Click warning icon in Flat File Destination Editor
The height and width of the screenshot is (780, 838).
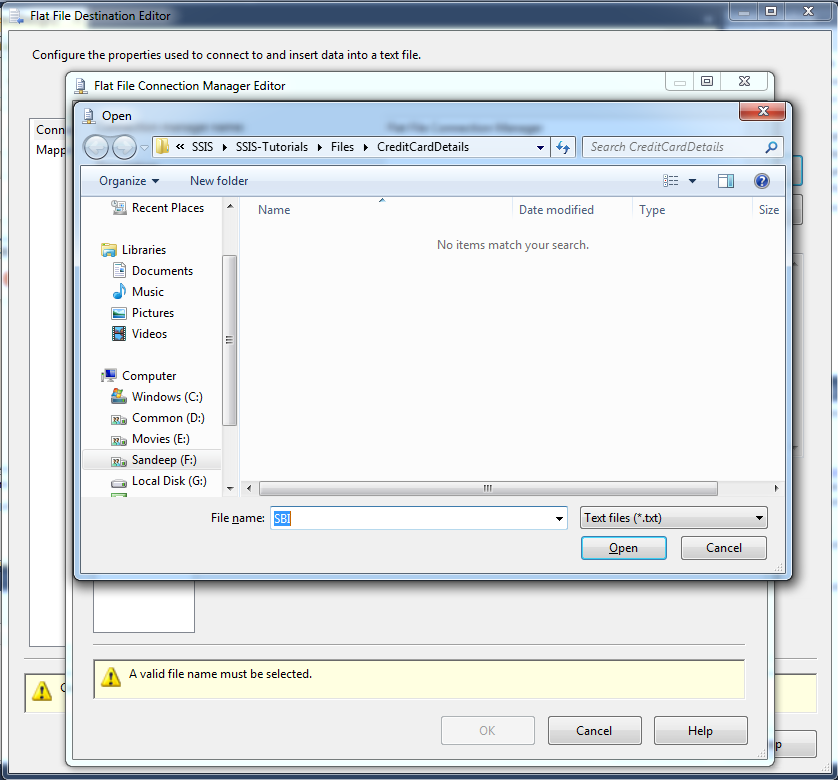pyautogui.click(x=42, y=690)
